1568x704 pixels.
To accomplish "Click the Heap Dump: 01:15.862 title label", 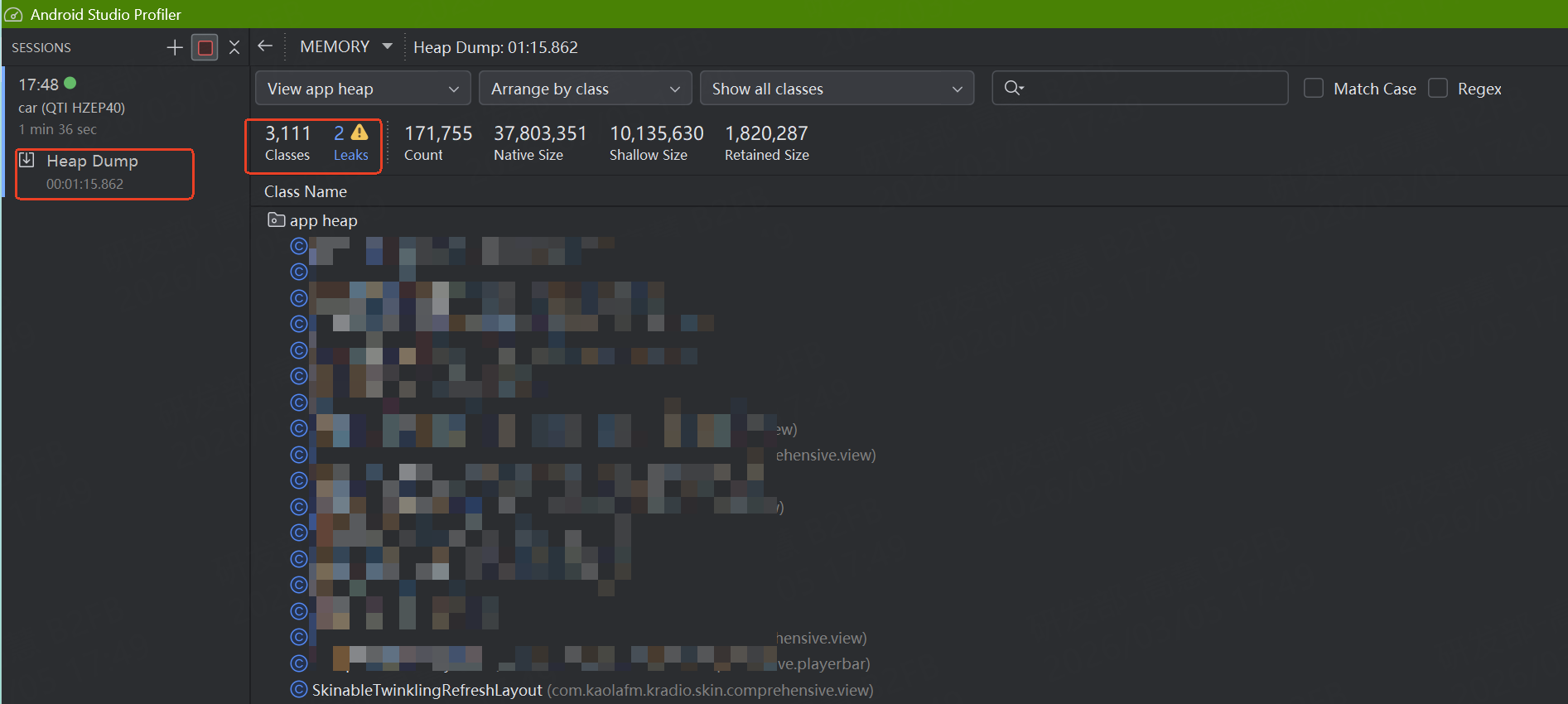I will pyautogui.click(x=495, y=47).
